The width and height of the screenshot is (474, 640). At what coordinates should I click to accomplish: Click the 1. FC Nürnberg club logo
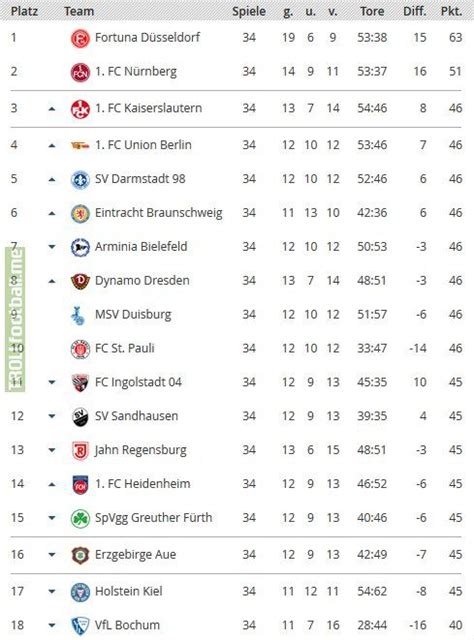click(x=80, y=72)
